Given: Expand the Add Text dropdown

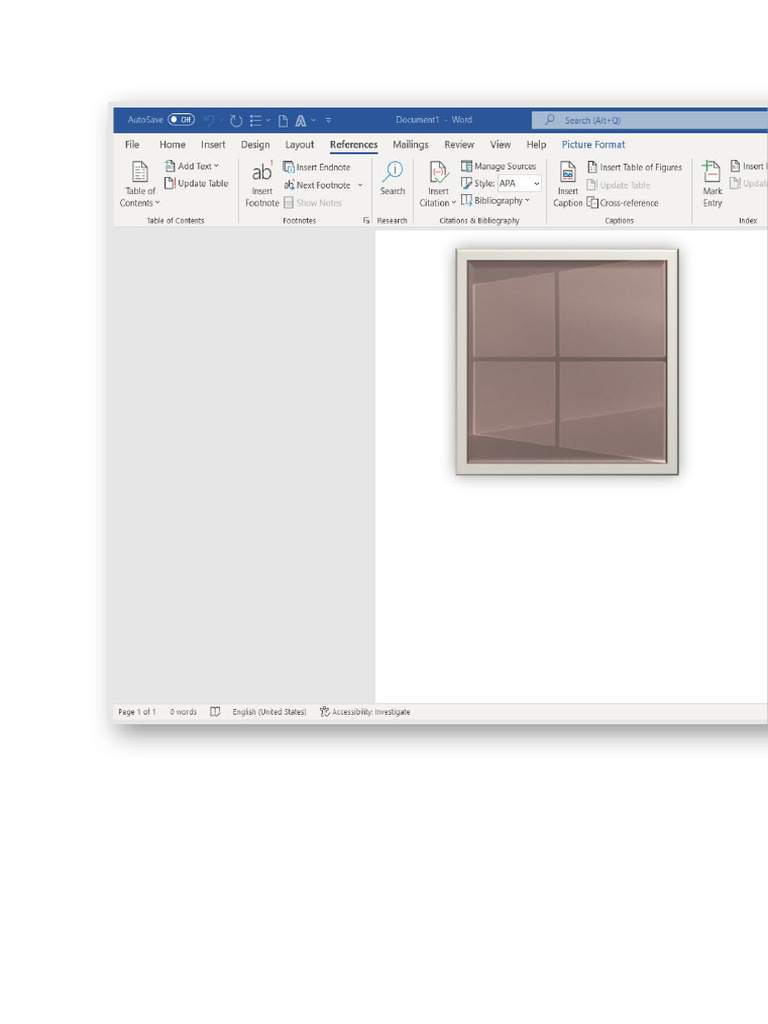Looking at the screenshot, I should pos(191,167).
